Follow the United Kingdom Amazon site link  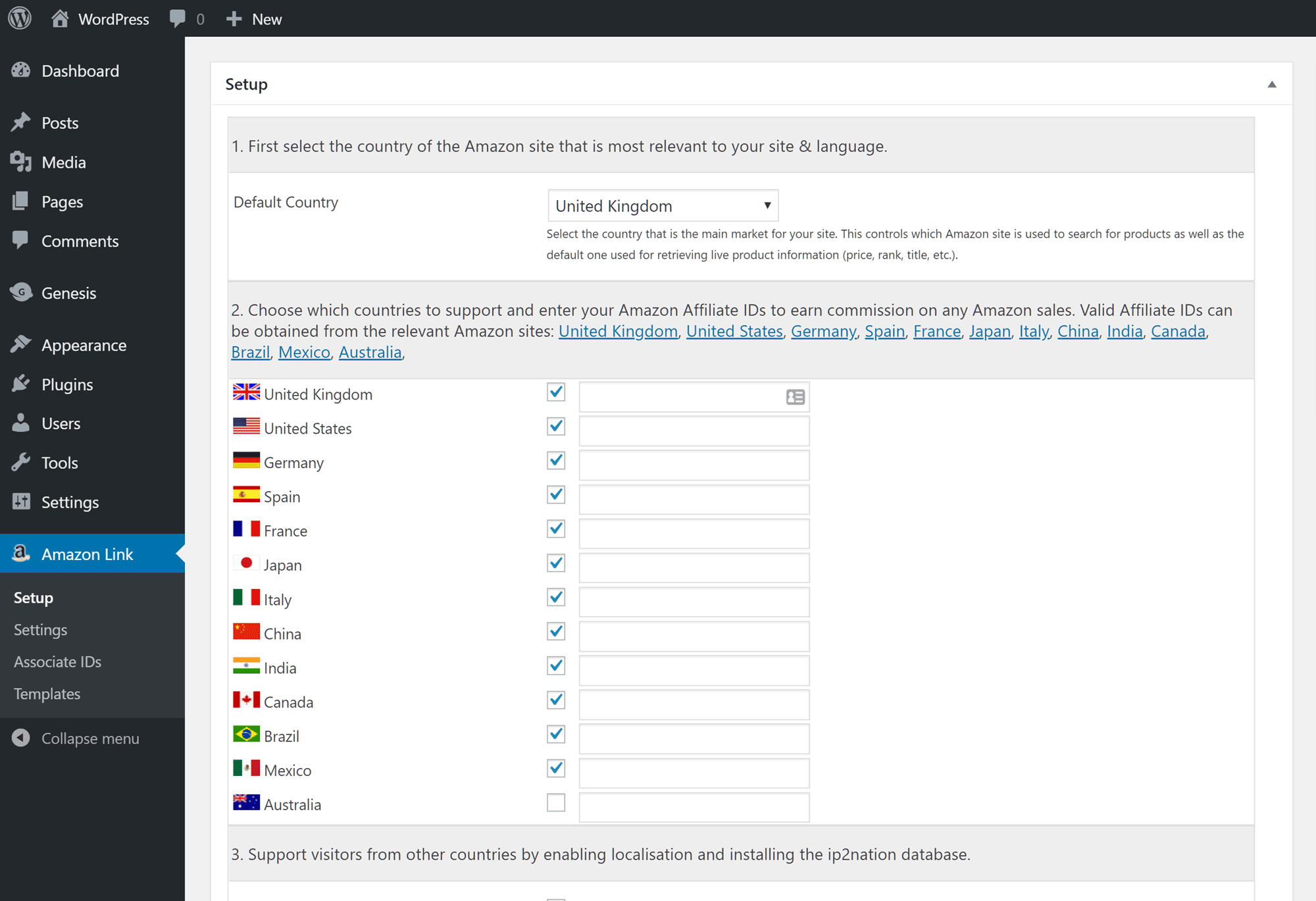pyautogui.click(x=618, y=331)
